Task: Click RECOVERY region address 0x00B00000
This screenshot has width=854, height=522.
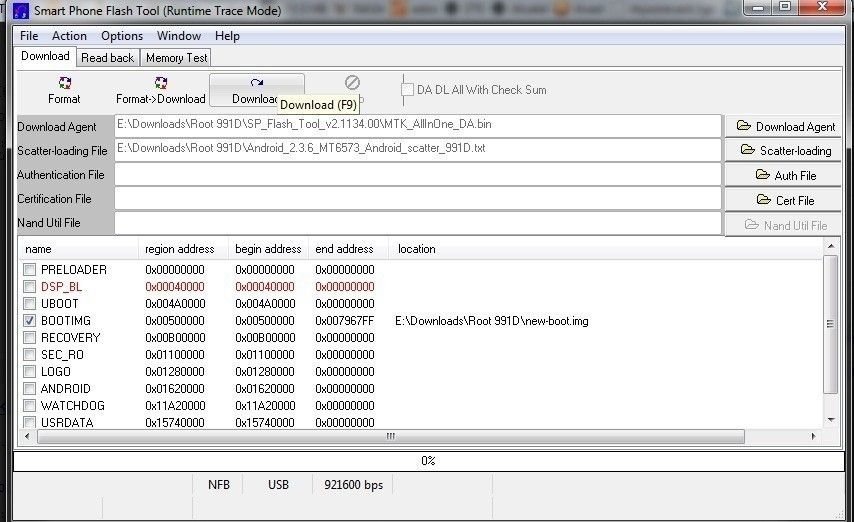Action: tap(175, 338)
